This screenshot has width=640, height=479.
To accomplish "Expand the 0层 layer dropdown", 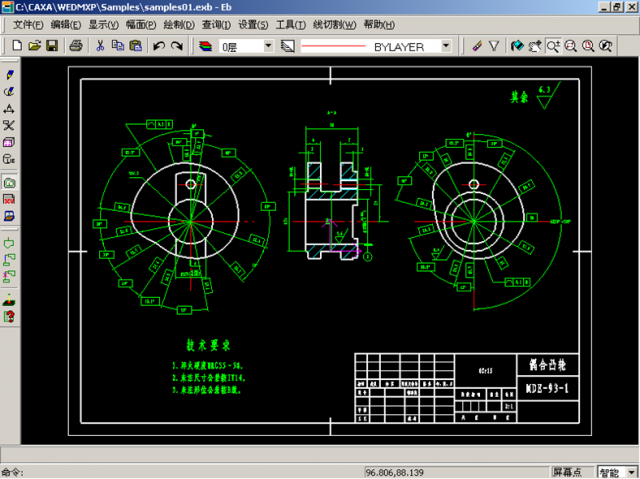I will [267, 46].
